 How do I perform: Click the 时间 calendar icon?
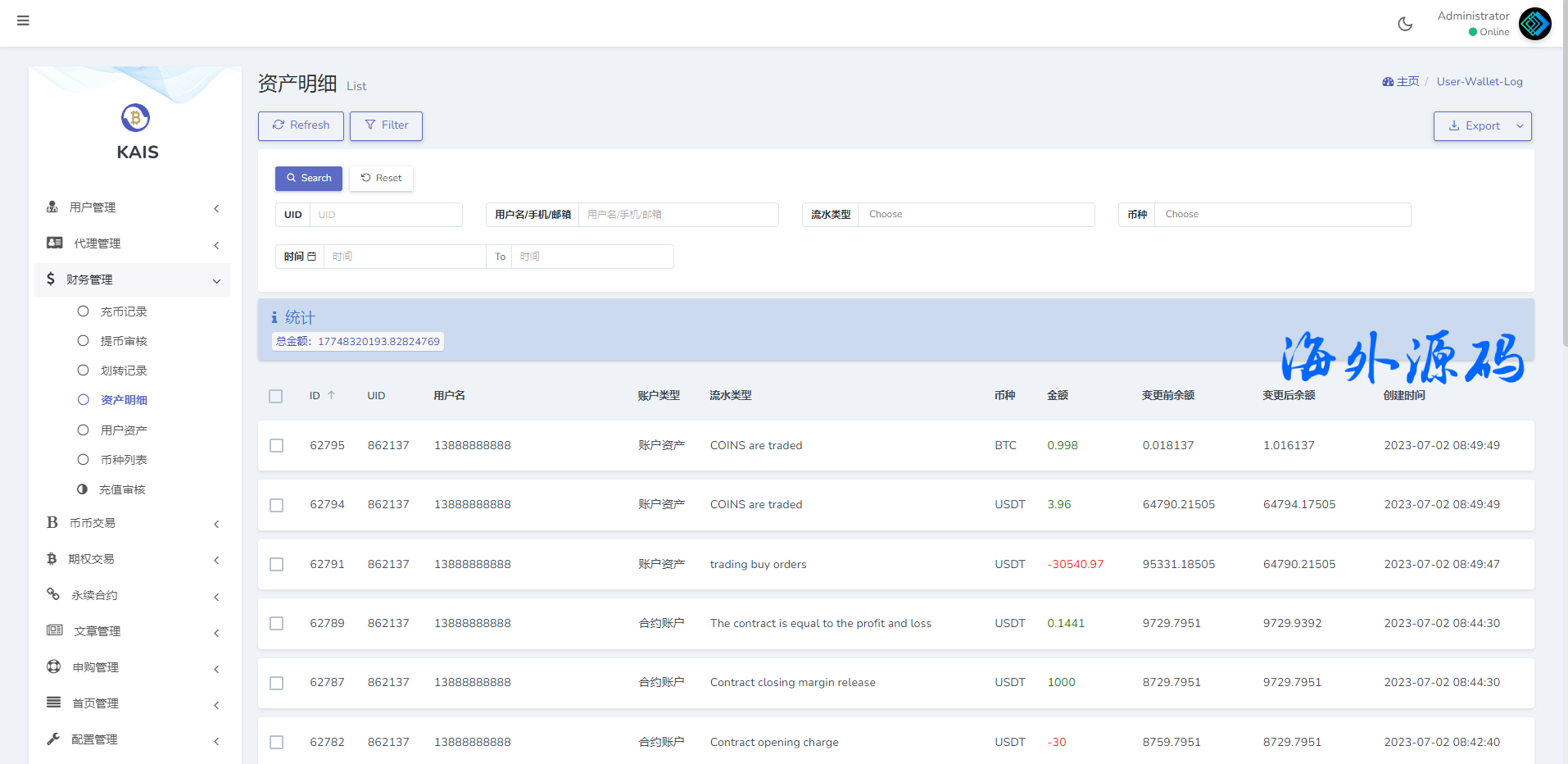(311, 257)
